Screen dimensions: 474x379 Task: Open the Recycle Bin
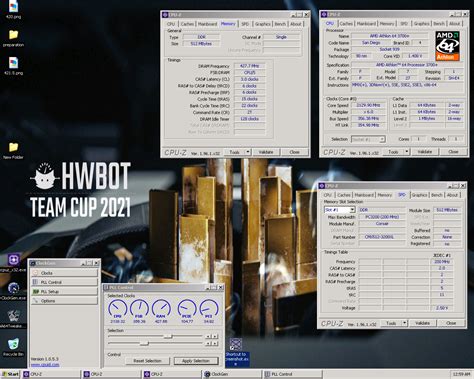[13, 347]
